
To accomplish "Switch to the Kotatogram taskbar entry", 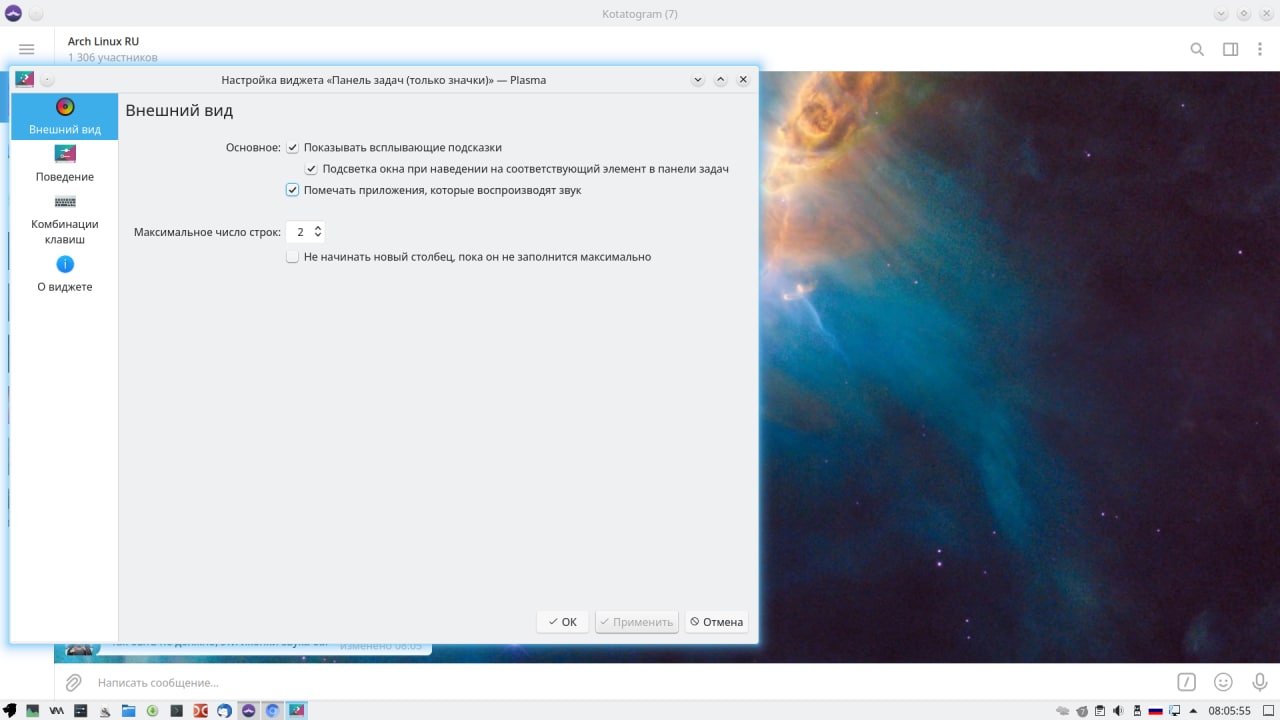I will tap(249, 711).
